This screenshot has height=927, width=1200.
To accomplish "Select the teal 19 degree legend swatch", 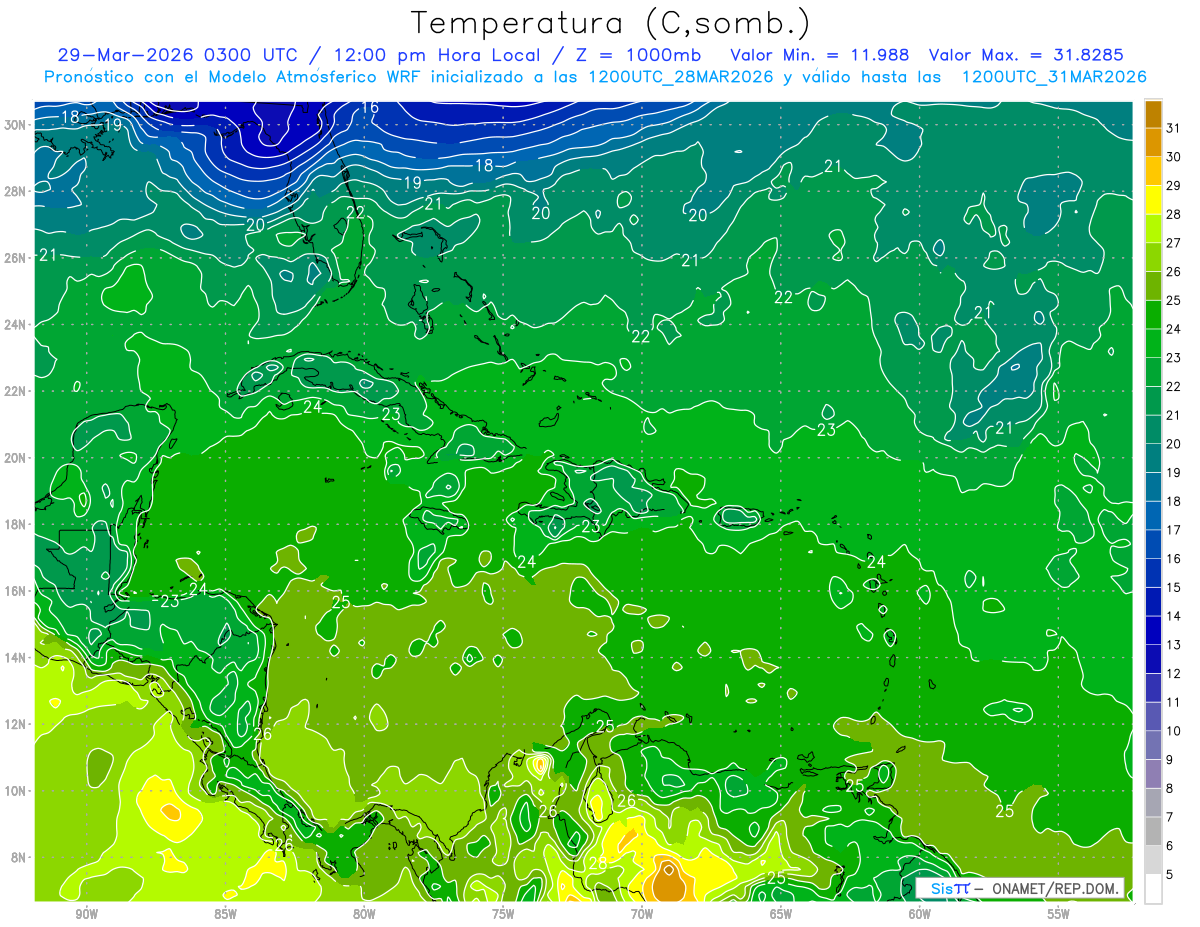I will 1153,459.
